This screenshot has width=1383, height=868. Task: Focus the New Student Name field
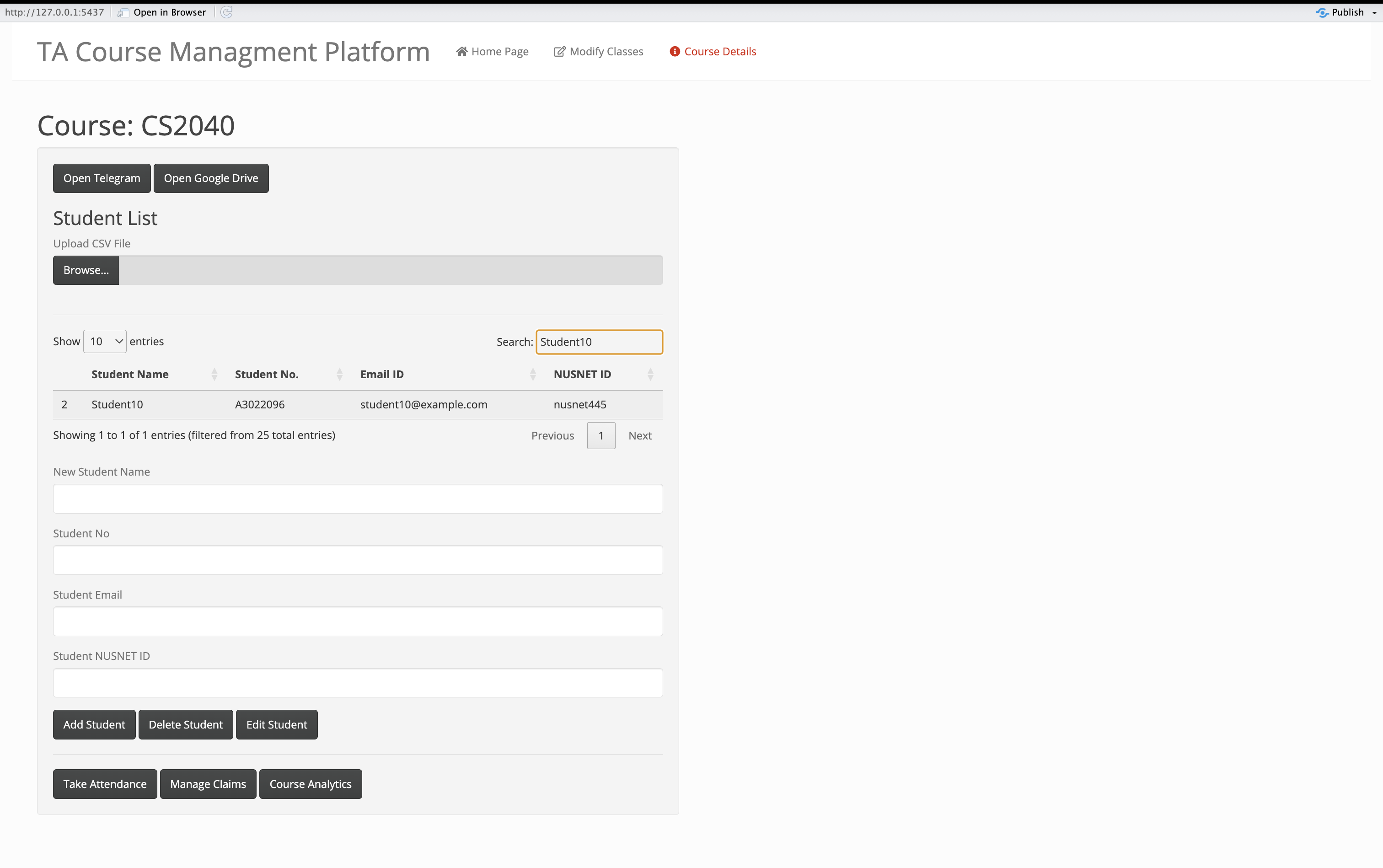(x=358, y=498)
